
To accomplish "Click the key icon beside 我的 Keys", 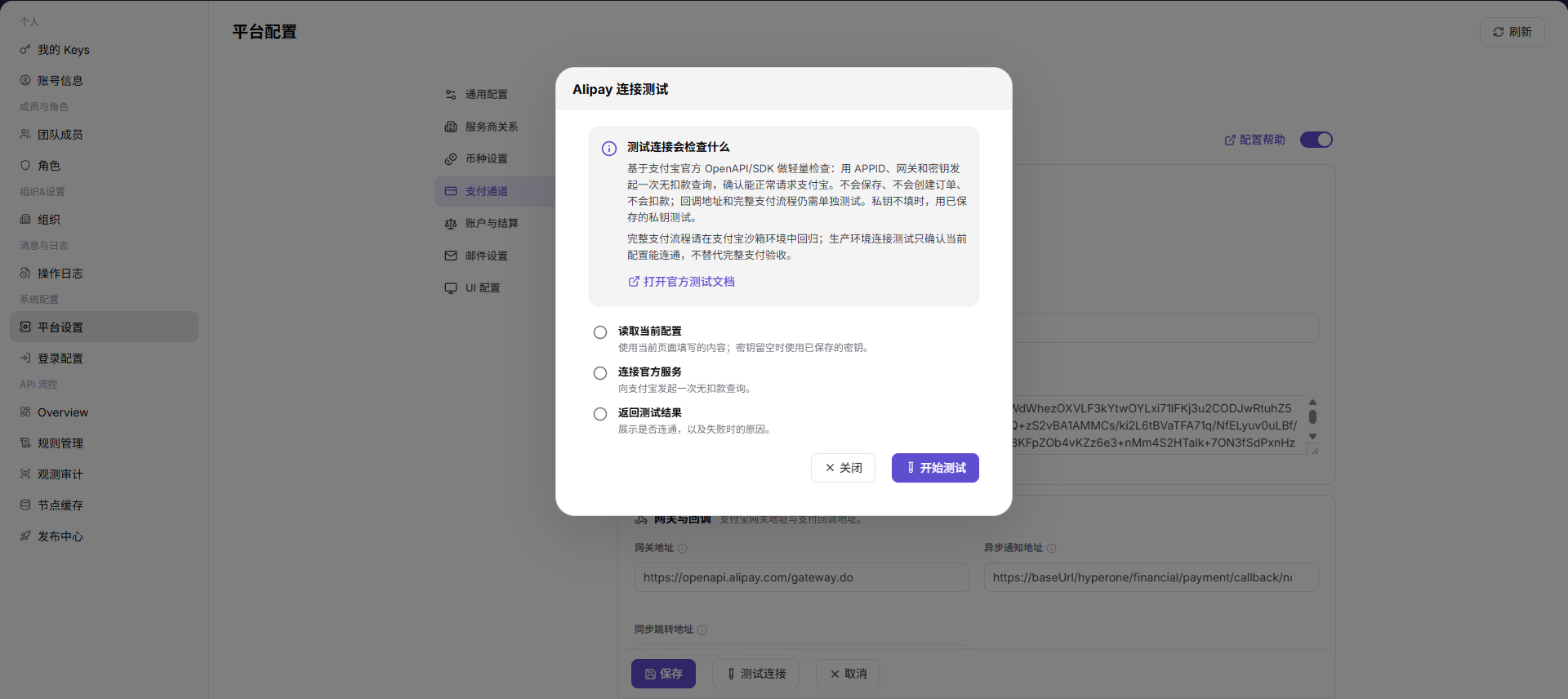I will (x=25, y=50).
